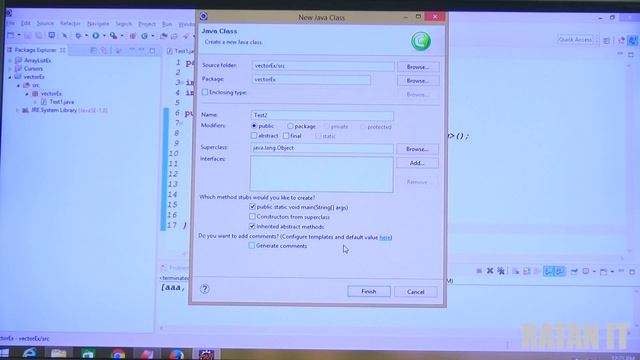Click the Add button for Interfaces
The image size is (640, 360).
417,163
